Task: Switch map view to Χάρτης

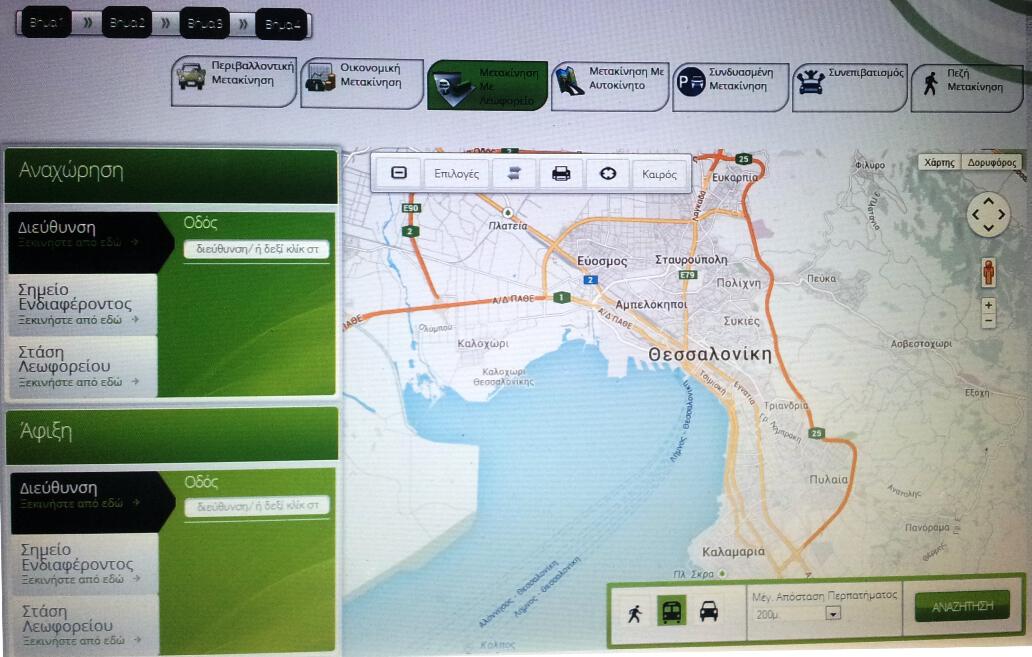Action: click(939, 162)
